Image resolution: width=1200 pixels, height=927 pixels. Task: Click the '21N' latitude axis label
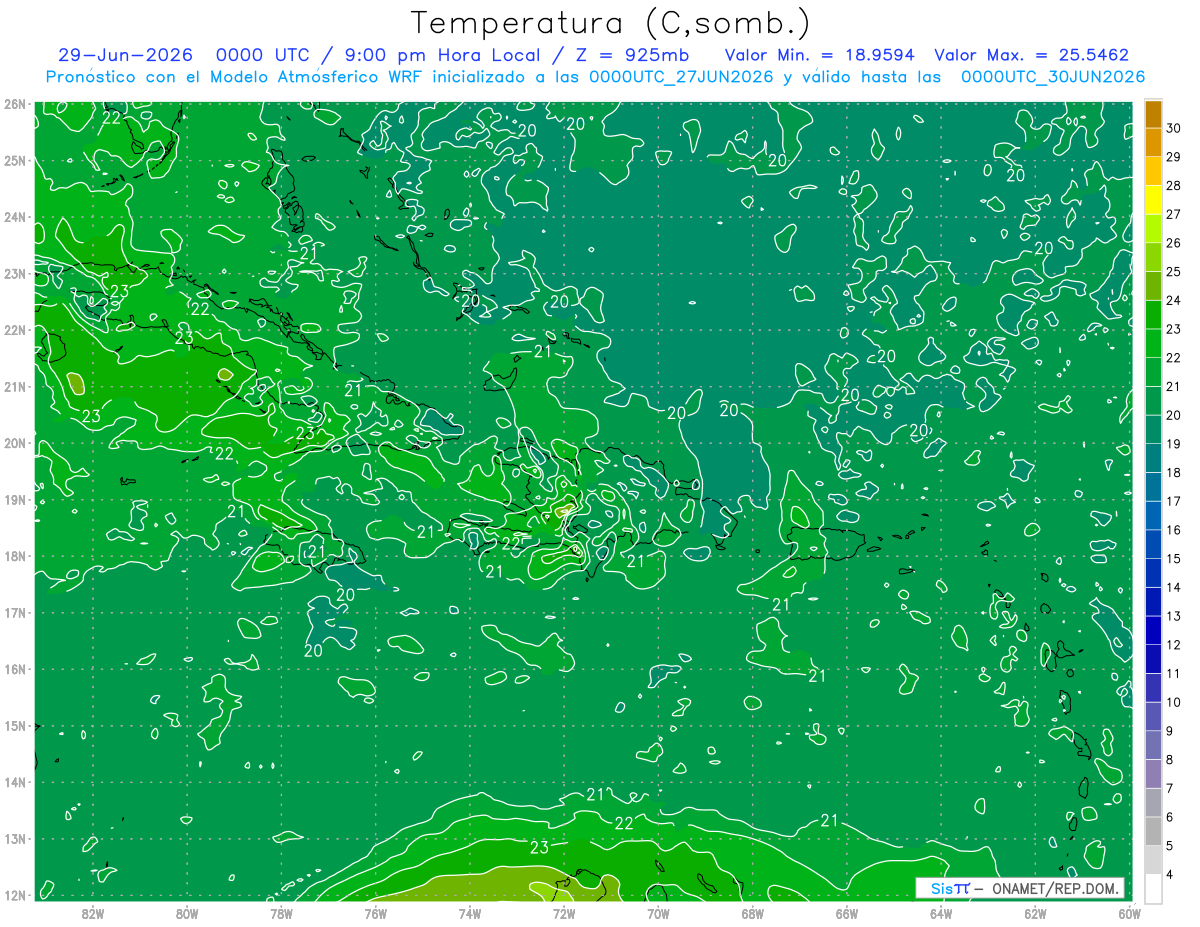pos(15,387)
